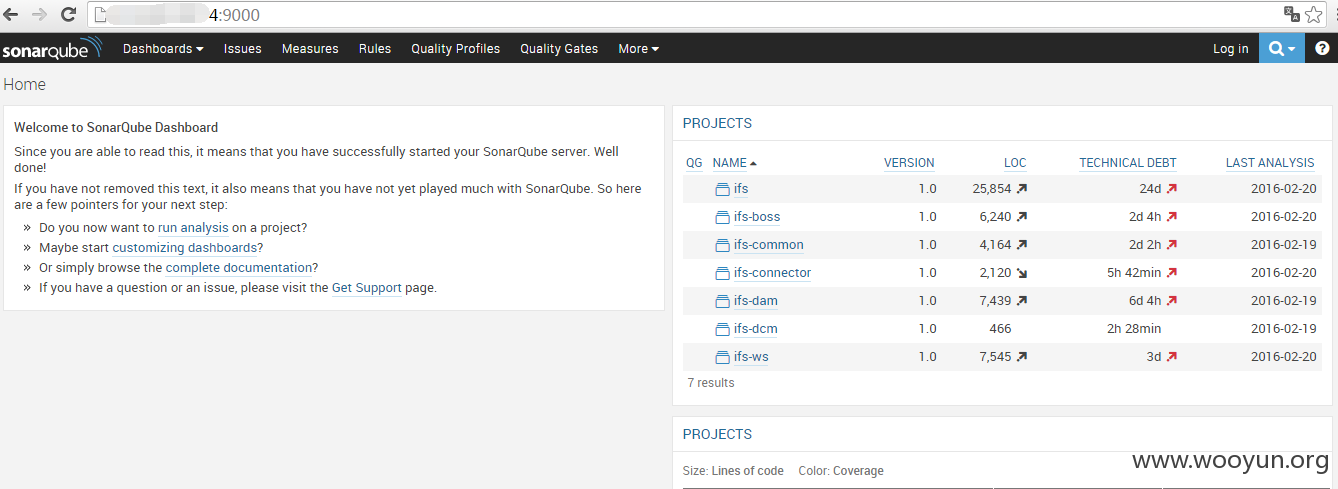Click the project icon beside ifs-ws
This screenshot has height=489, width=1338.
pos(723,357)
